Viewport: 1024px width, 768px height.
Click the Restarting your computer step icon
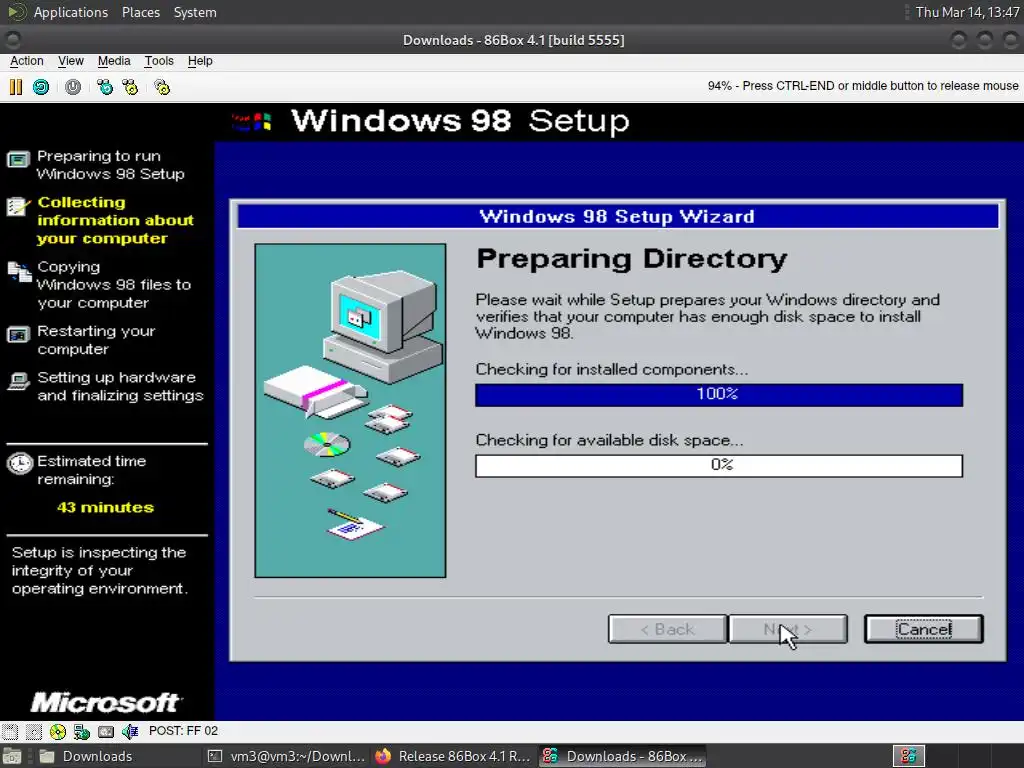(18, 335)
